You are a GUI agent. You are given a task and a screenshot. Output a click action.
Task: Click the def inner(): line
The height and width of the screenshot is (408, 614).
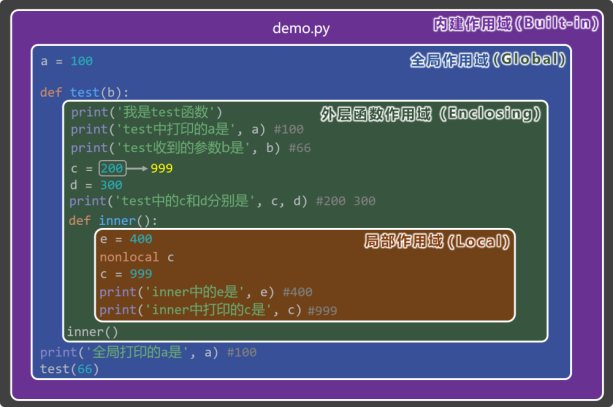[113, 220]
